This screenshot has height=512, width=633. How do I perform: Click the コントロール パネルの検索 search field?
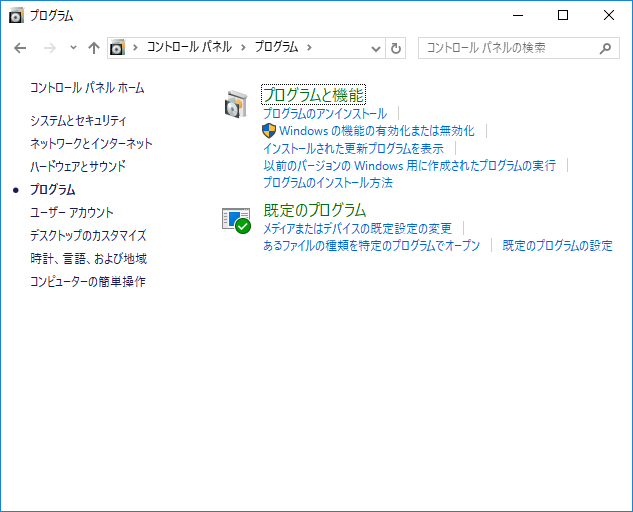[510, 48]
